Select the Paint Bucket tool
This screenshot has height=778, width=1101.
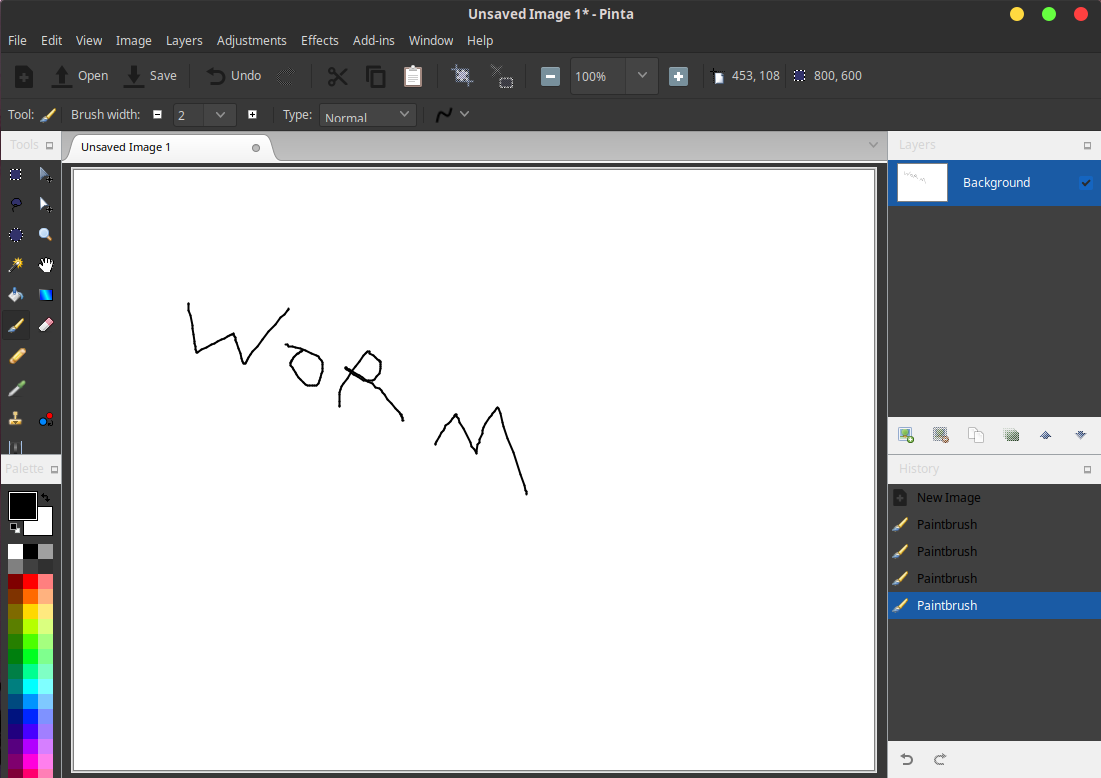pyautogui.click(x=15, y=295)
